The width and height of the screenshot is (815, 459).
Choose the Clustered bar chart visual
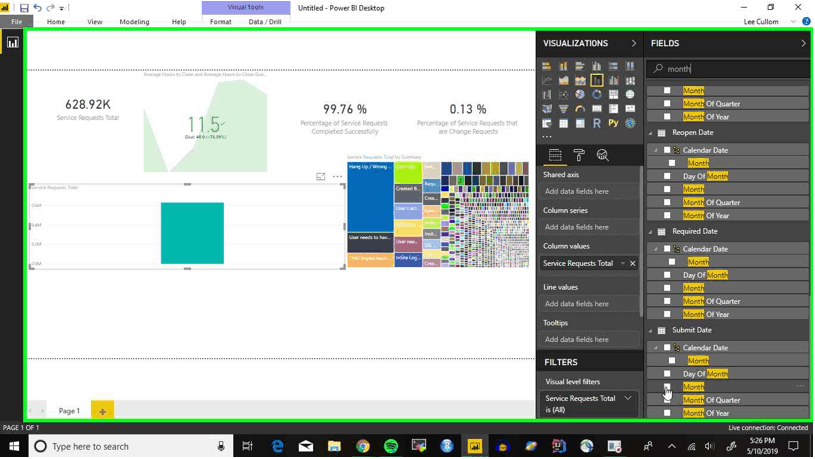coord(580,66)
